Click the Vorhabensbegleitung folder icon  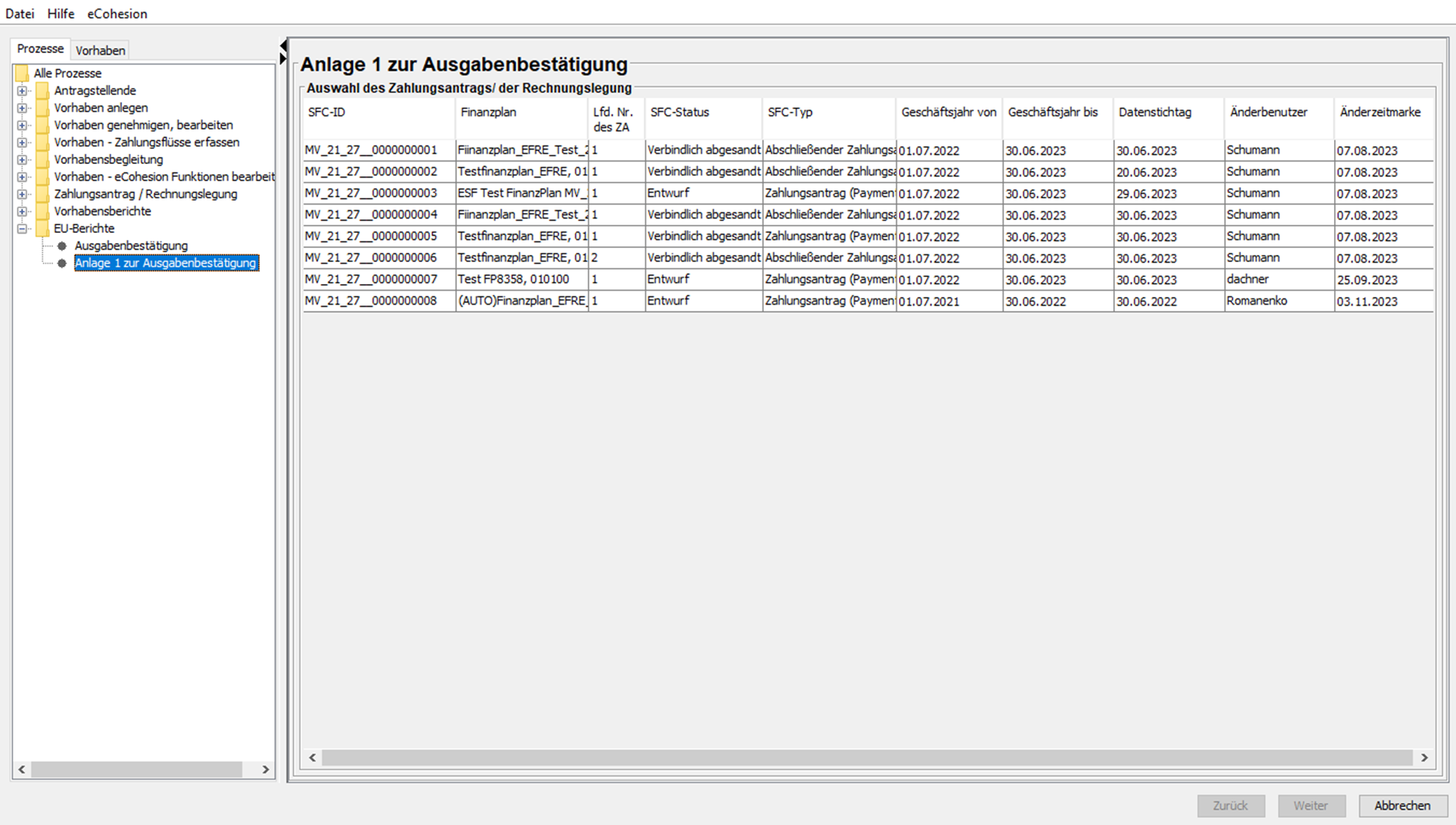[x=43, y=159]
